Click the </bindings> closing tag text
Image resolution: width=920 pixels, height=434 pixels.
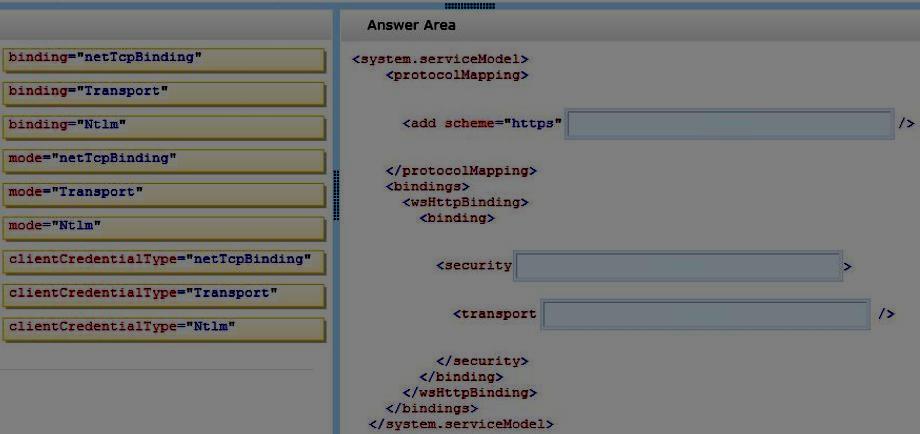point(432,408)
